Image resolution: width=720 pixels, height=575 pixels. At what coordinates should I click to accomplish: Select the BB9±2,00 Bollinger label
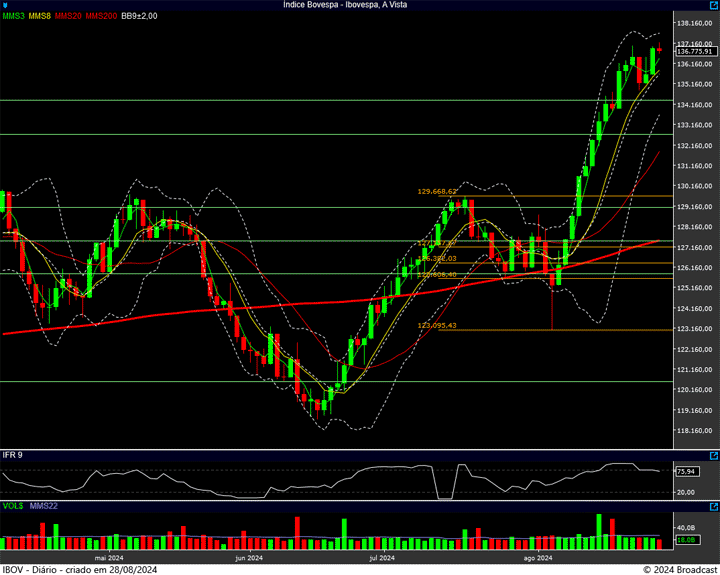pos(139,17)
